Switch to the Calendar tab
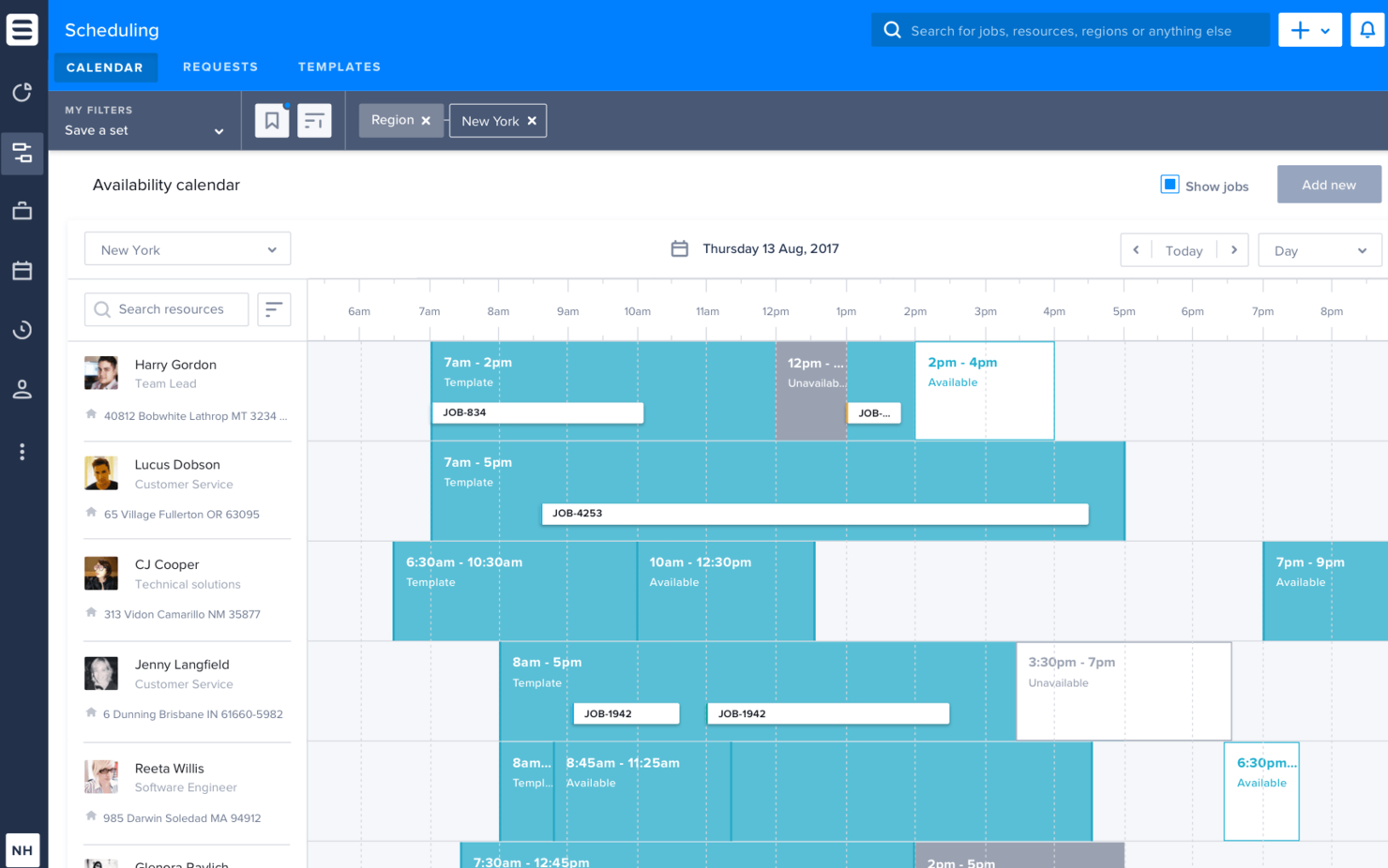The height and width of the screenshot is (868, 1388). click(x=105, y=67)
